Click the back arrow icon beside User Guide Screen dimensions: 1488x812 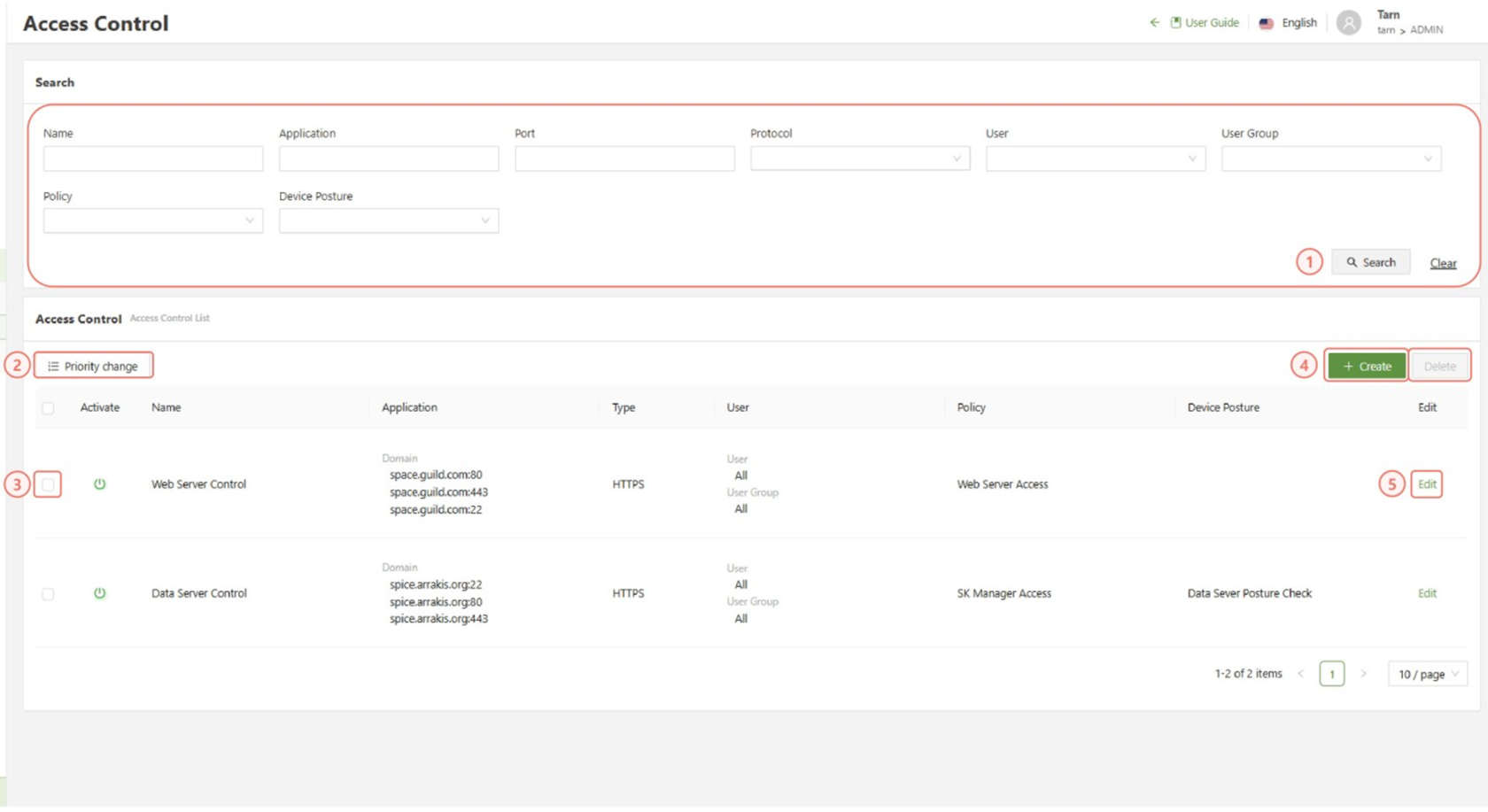point(1154,23)
